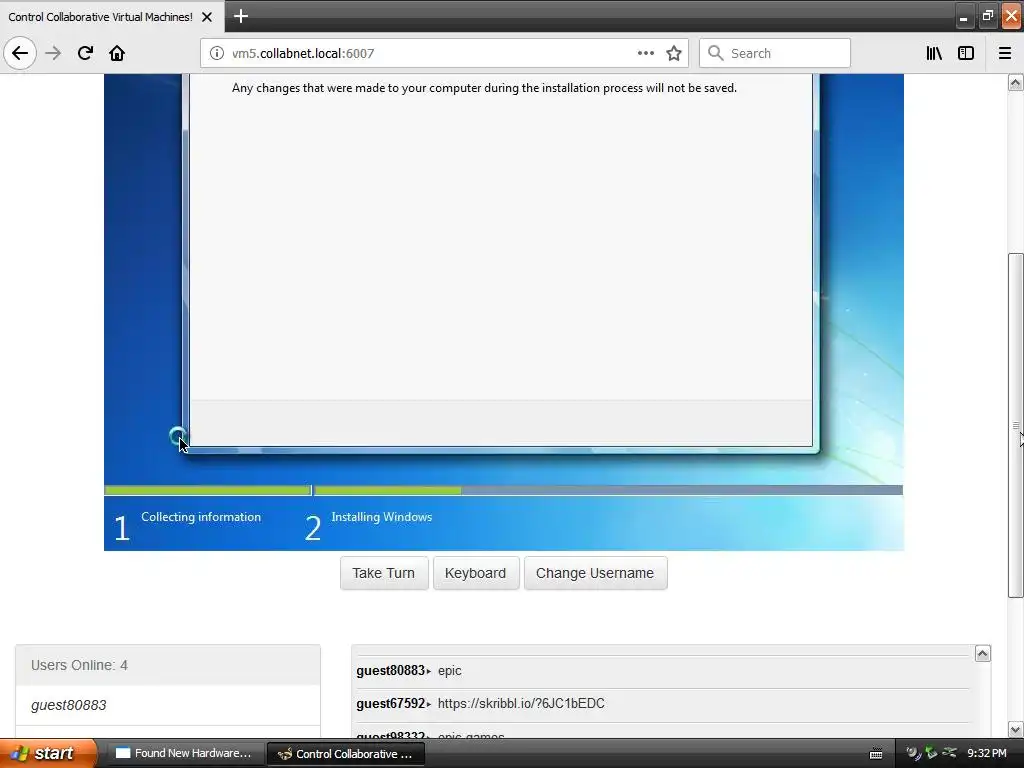Click the keyboard icon in system tray
1024x768 pixels.
coord(876,754)
